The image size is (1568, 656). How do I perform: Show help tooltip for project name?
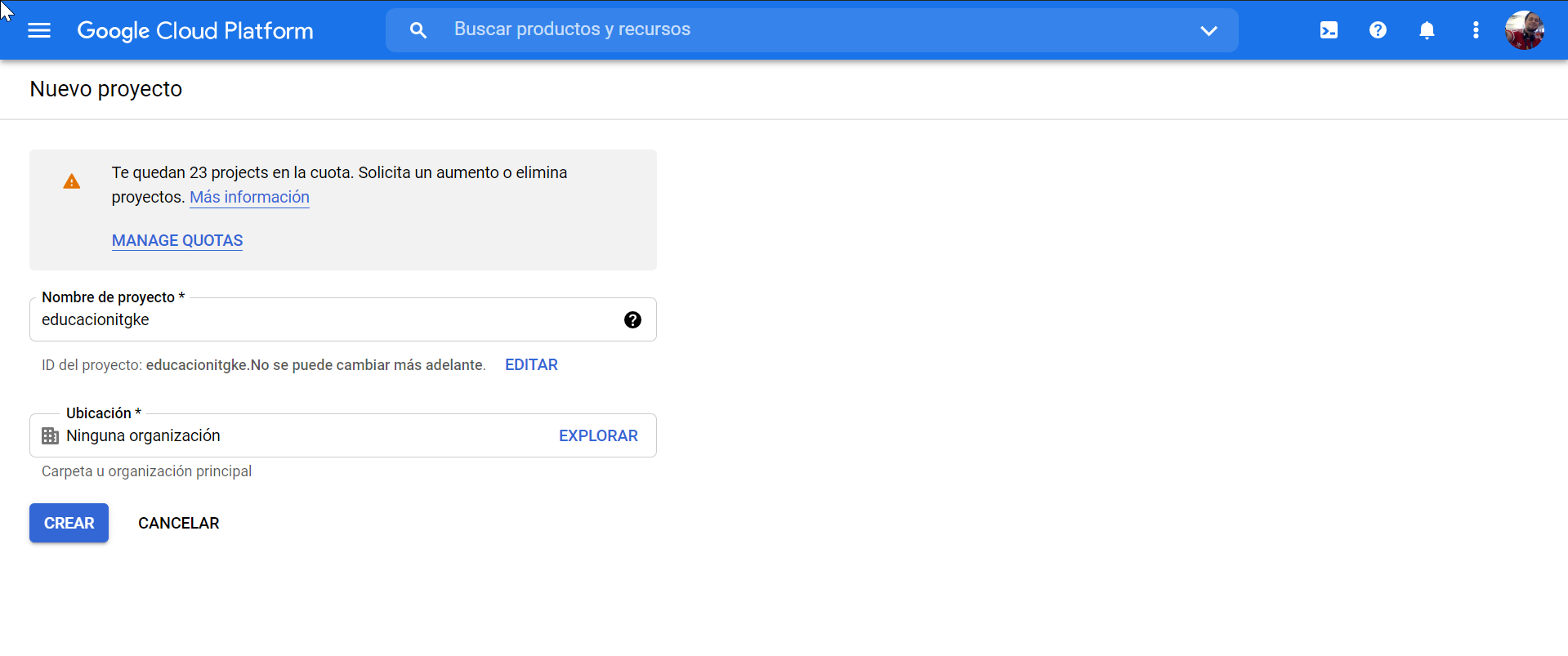pyautogui.click(x=632, y=319)
